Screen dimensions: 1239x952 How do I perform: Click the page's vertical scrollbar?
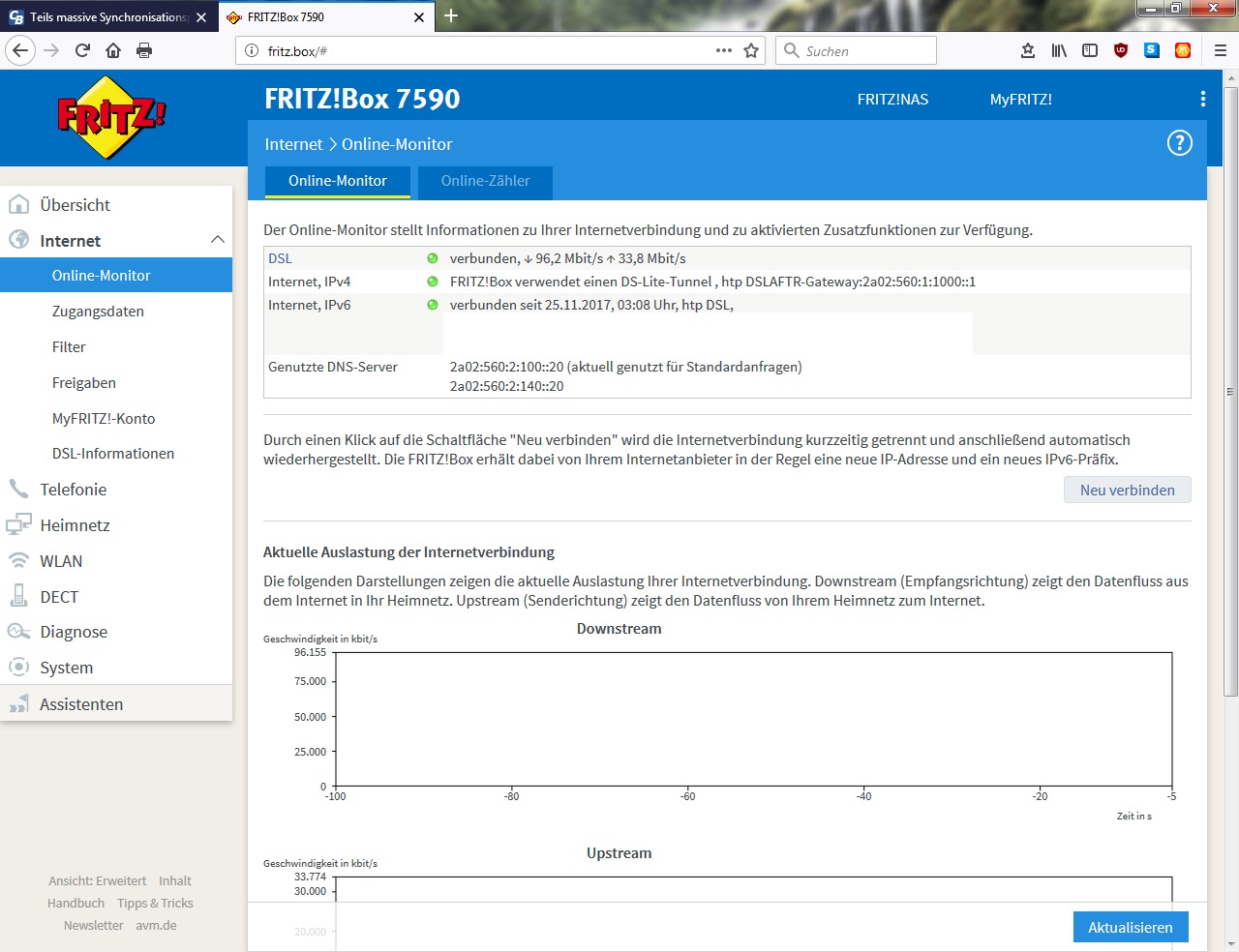[1231, 392]
